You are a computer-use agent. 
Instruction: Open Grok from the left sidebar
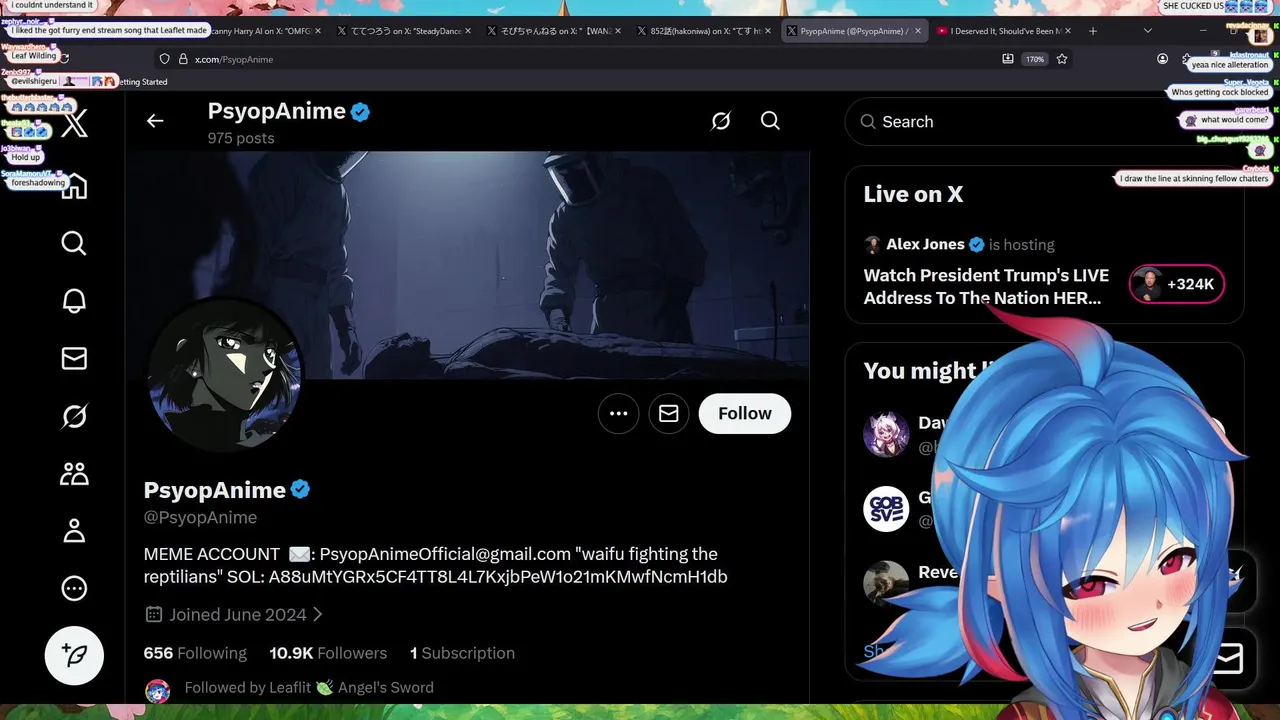[74, 416]
